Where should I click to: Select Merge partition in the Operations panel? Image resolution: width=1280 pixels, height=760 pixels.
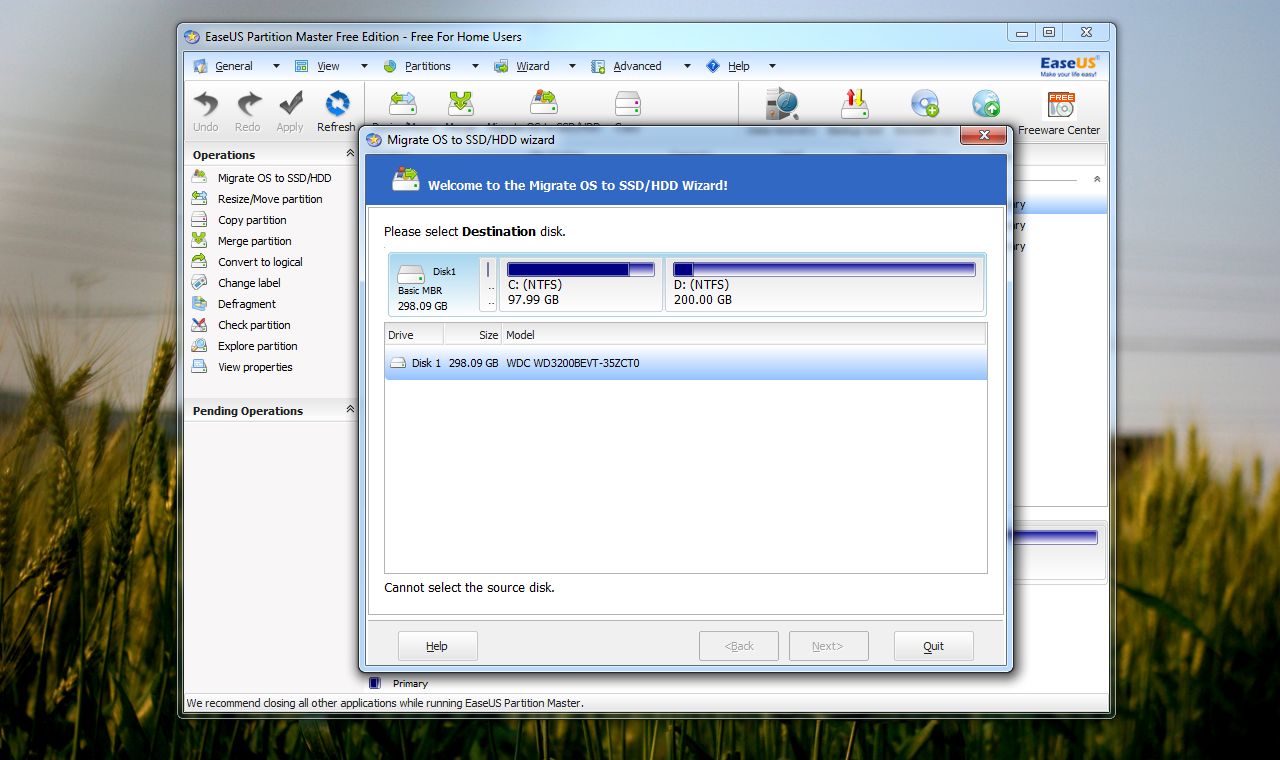point(255,241)
